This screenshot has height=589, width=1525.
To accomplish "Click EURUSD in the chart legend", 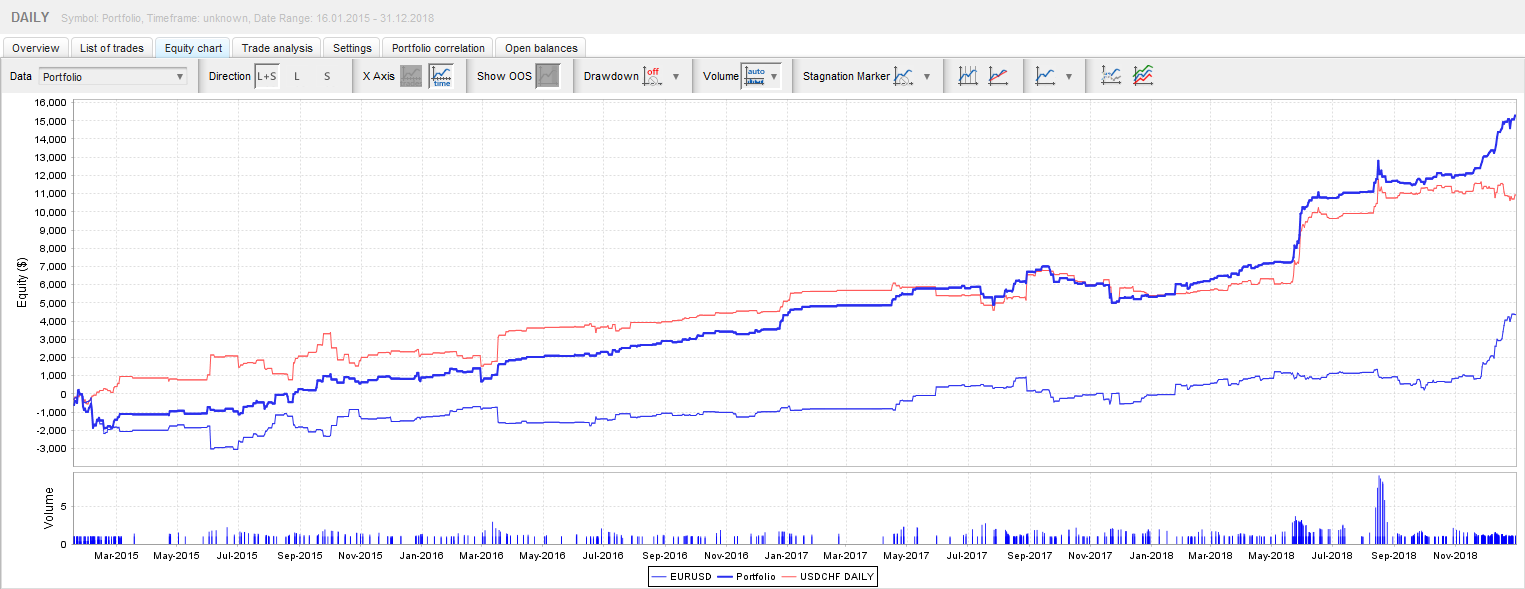I will (x=690, y=576).
